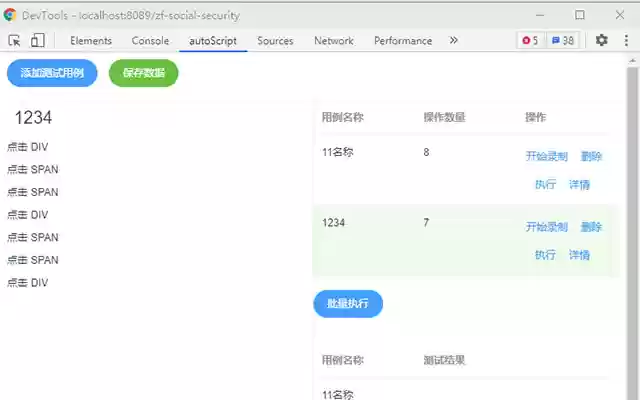Click the 操作数量 column header

click(444, 117)
